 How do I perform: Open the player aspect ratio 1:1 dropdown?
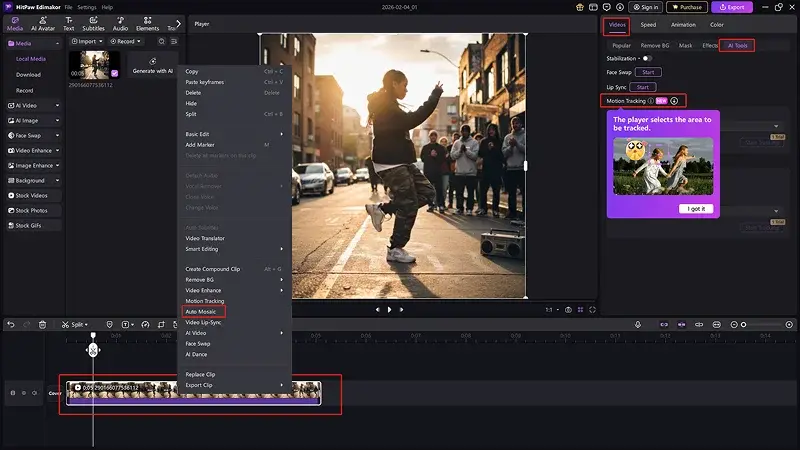coord(552,310)
